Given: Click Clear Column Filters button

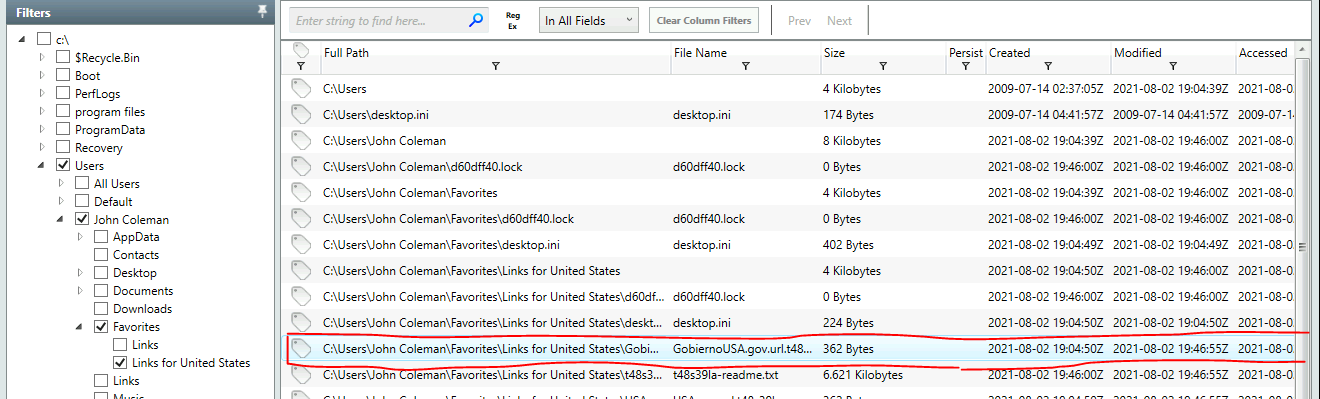Looking at the screenshot, I should click(x=704, y=20).
